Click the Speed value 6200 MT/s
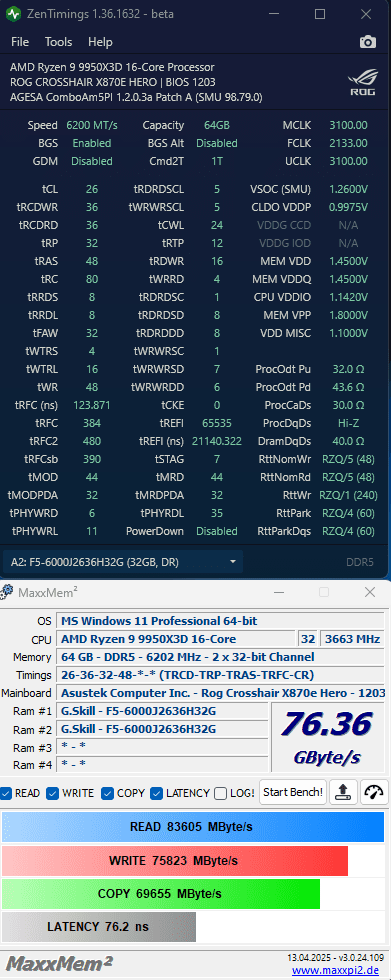The width and height of the screenshot is (391, 980). (x=92, y=125)
